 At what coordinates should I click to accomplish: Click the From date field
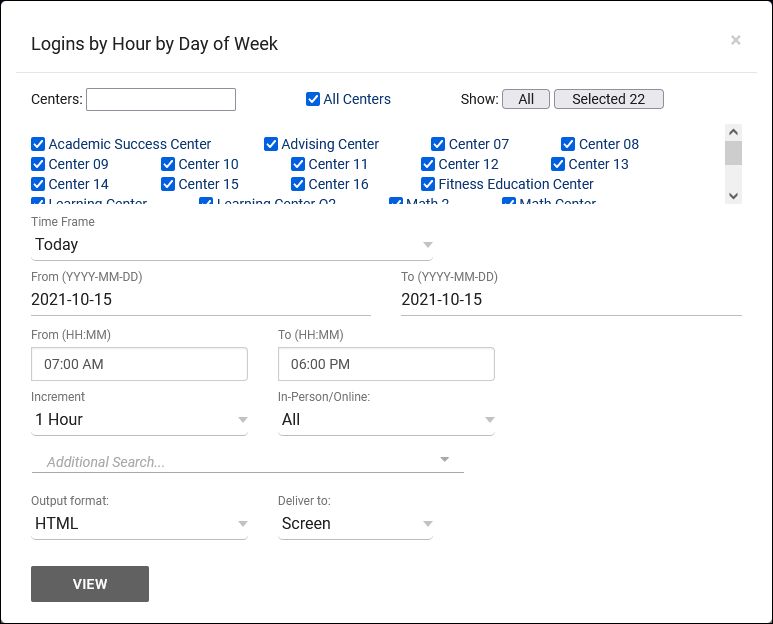click(x=200, y=300)
